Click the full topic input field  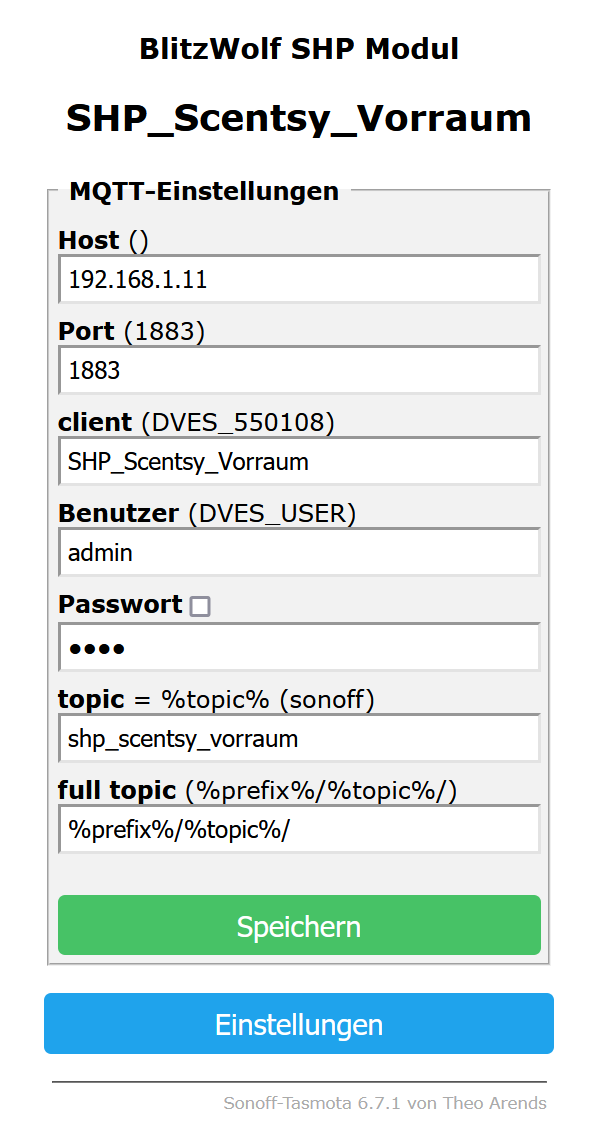coord(300,829)
